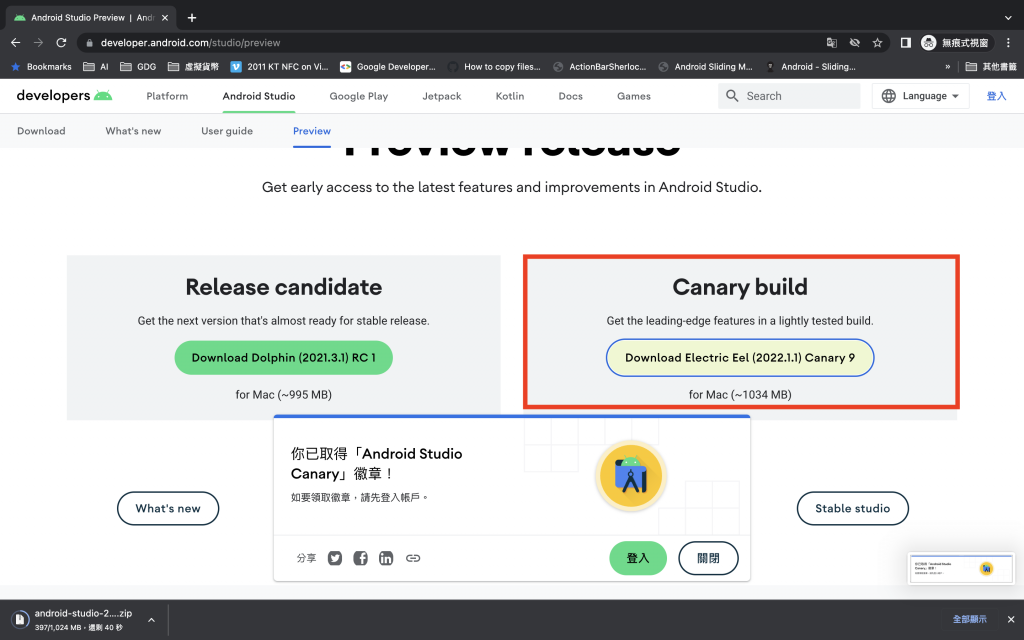Download Dolphin (2021.3.1) RC 1

tap(283, 357)
